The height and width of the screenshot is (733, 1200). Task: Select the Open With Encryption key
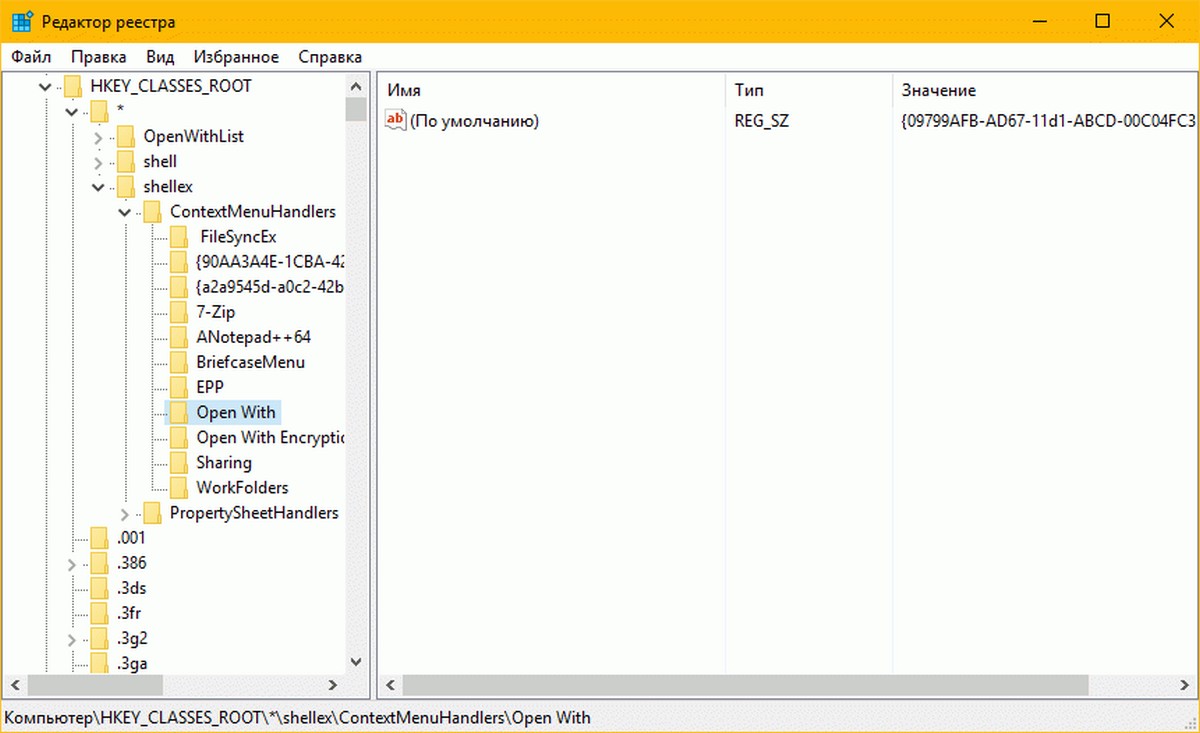[270, 438]
